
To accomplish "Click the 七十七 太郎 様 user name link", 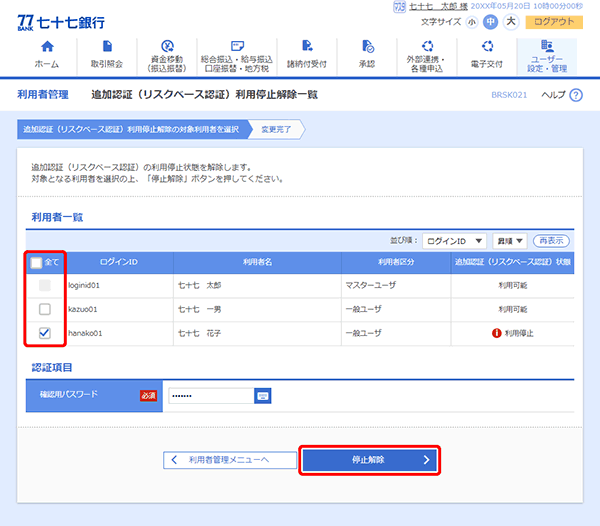I will tap(439, 7).
